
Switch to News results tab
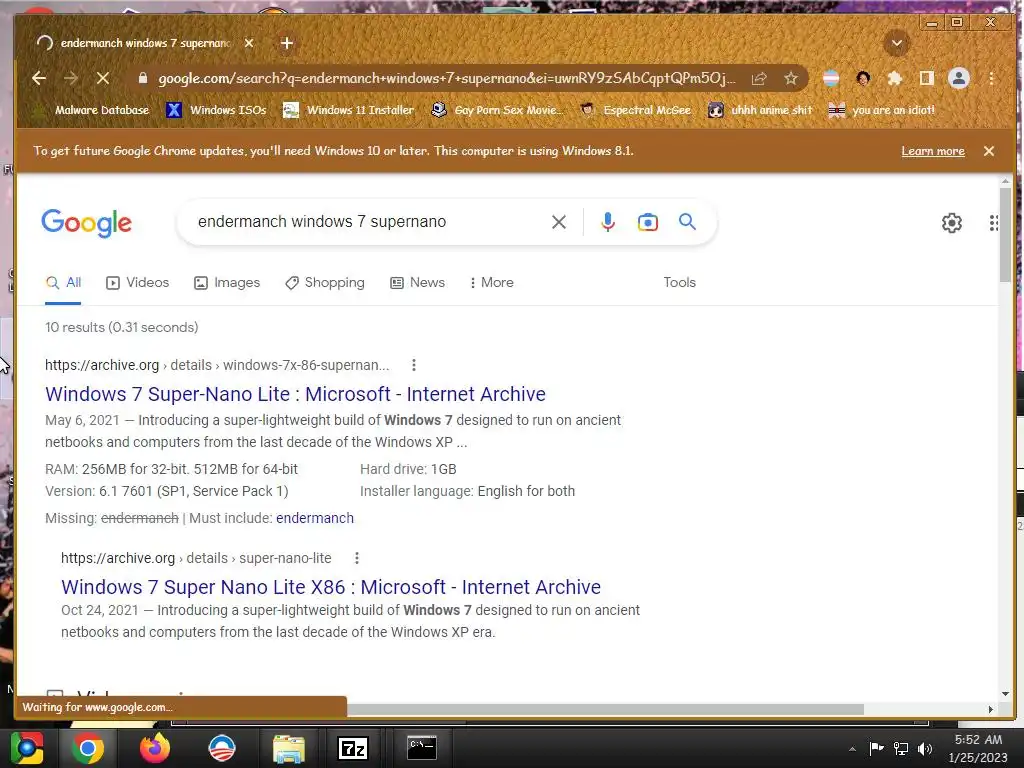click(417, 283)
